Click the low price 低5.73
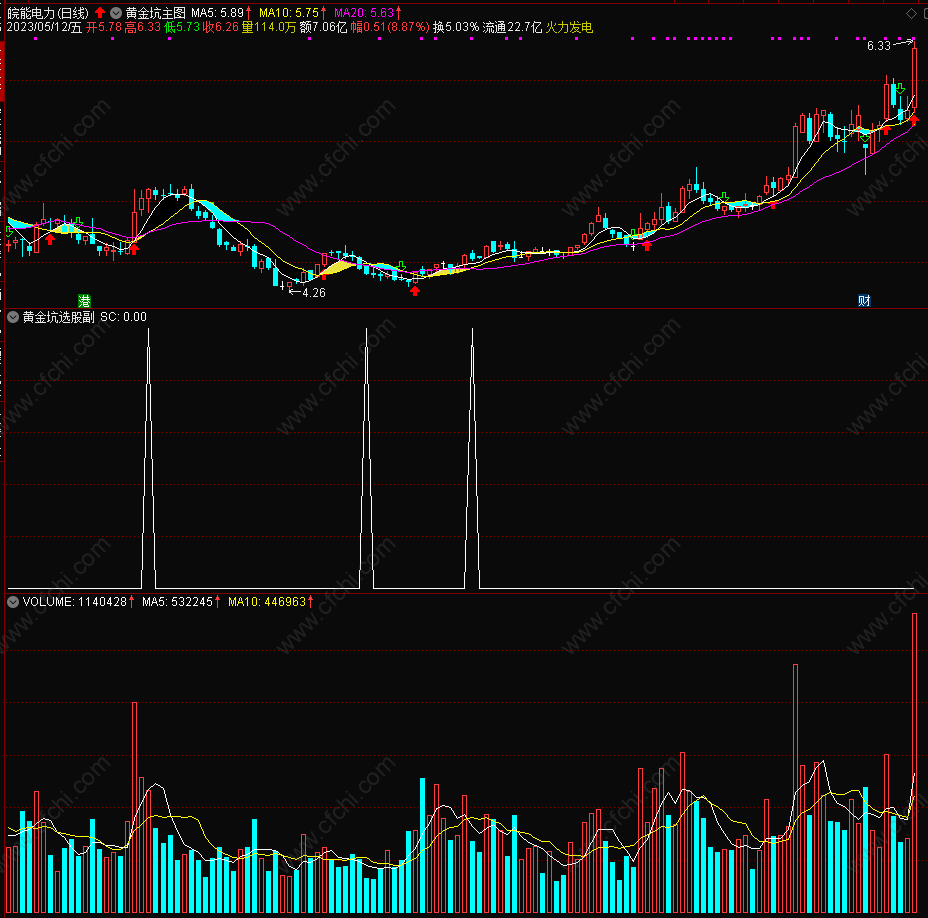928x918 pixels. pyautogui.click(x=182, y=27)
